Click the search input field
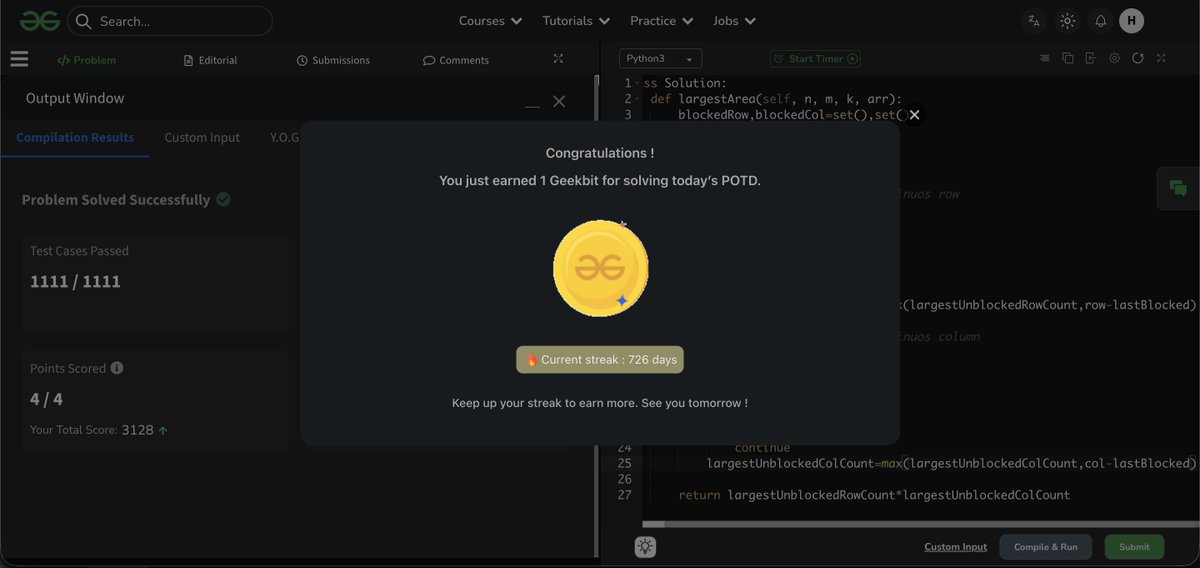Screen dimensions: 1200x568 click(170, 21)
